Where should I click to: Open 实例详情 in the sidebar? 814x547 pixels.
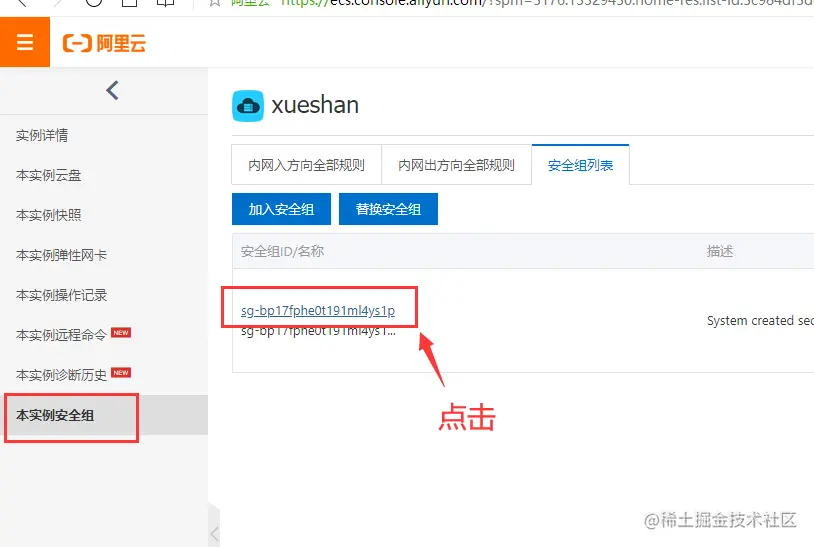42,135
